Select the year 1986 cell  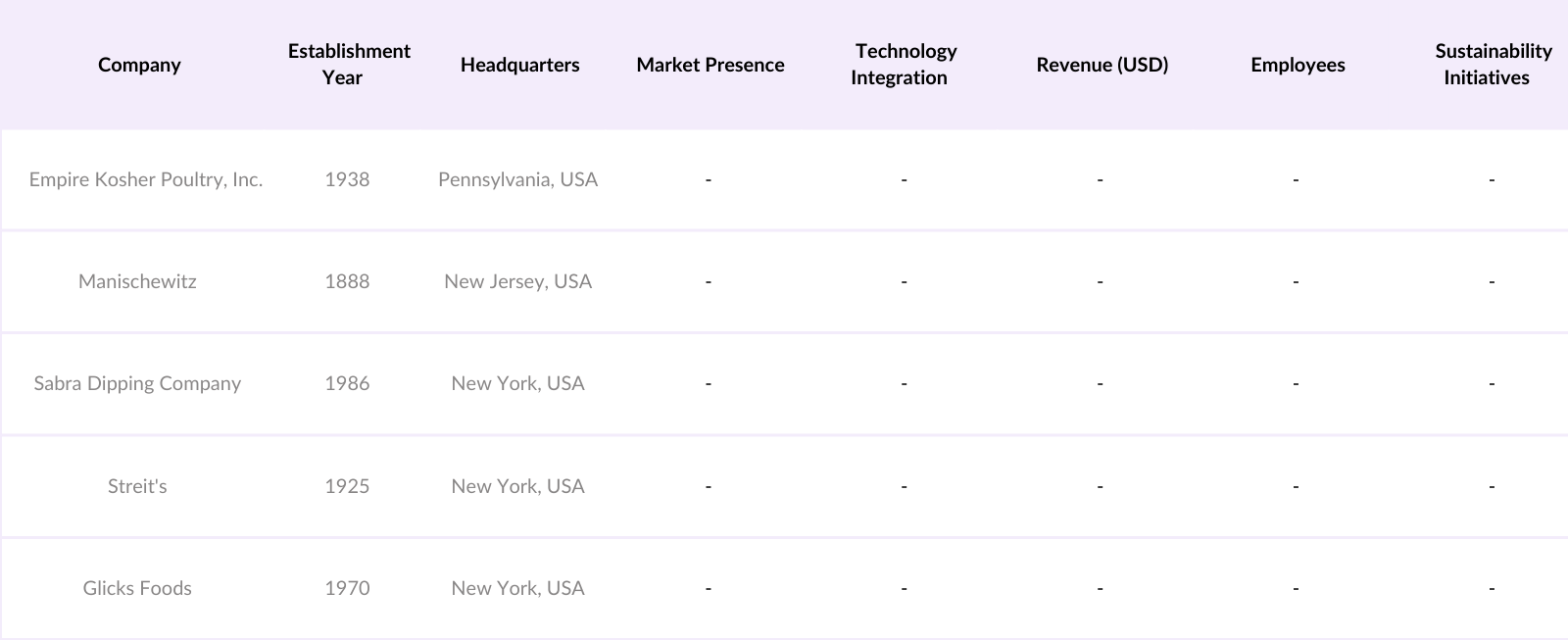[x=347, y=383]
